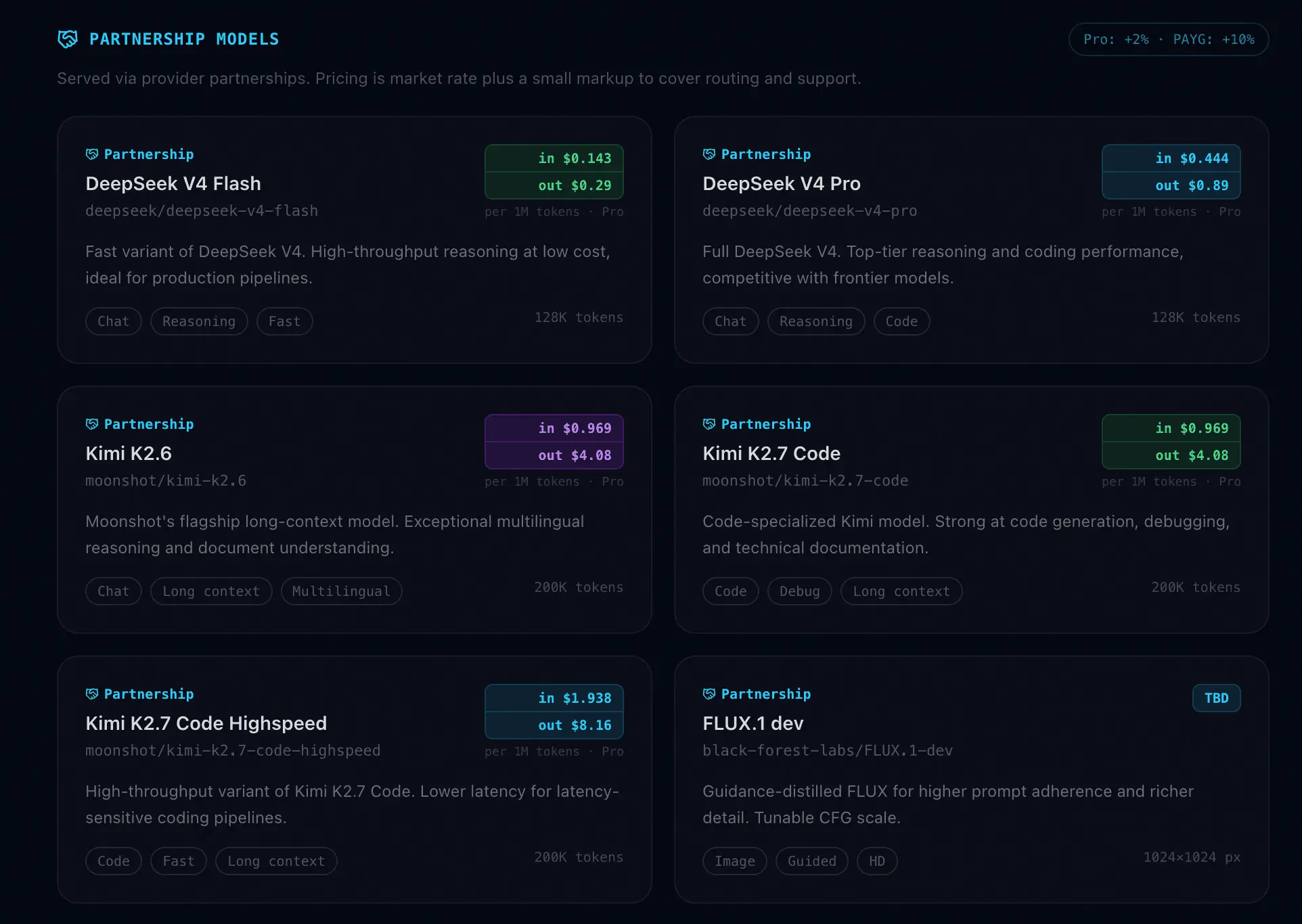Click the handshake icon beside Partnership Models heading
The image size is (1302, 924).
(68, 39)
